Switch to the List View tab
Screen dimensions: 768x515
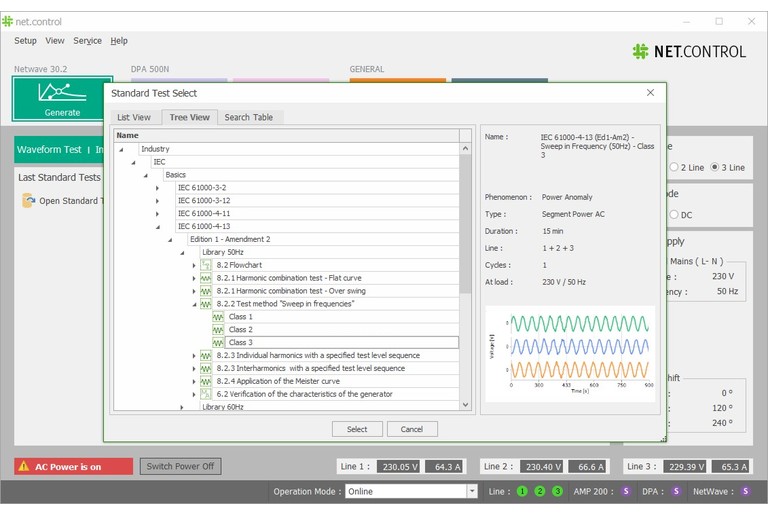[x=134, y=117]
